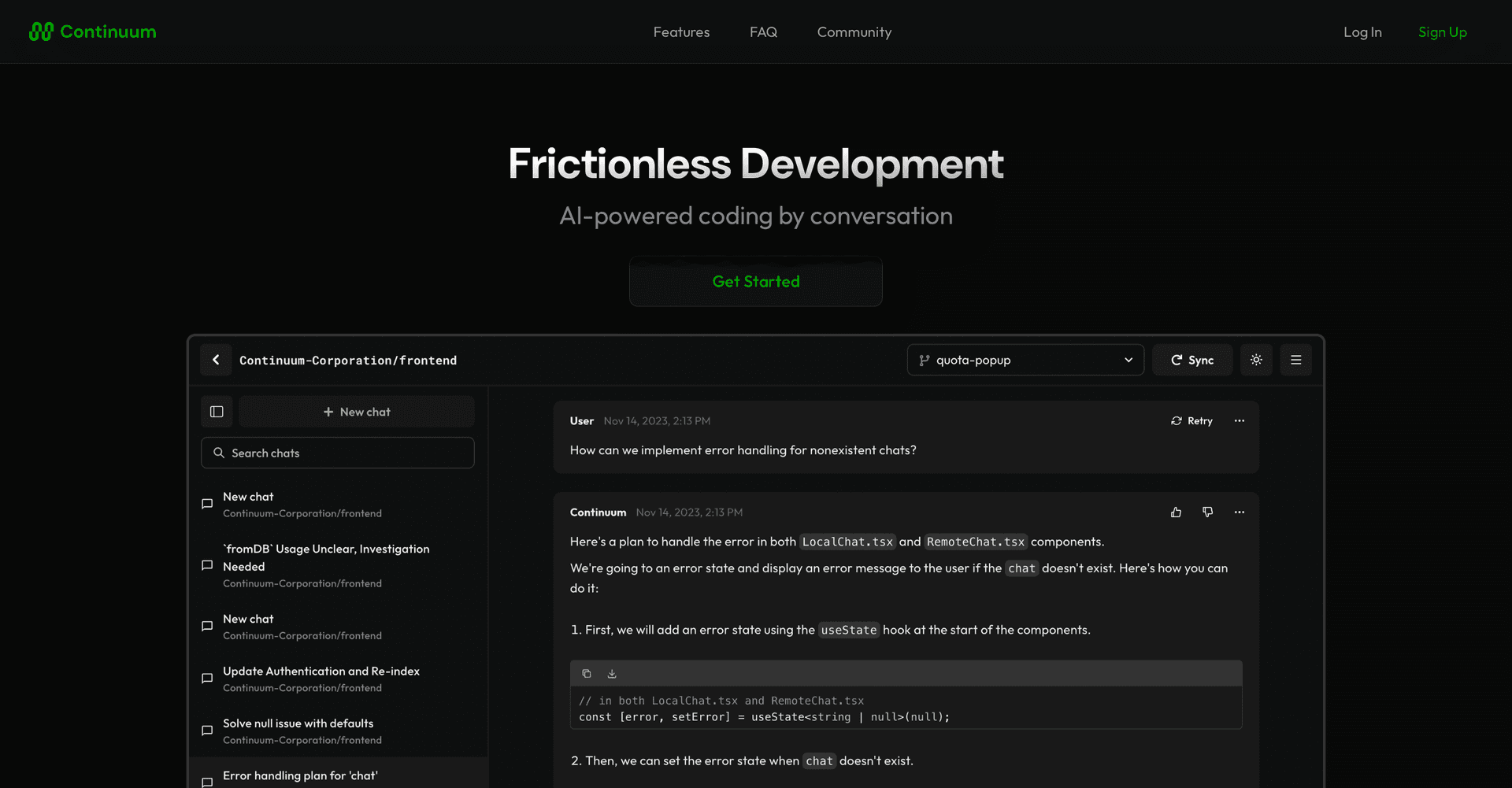Click chat icon beside Solve null issue
The image size is (1512, 788).
coord(207,731)
